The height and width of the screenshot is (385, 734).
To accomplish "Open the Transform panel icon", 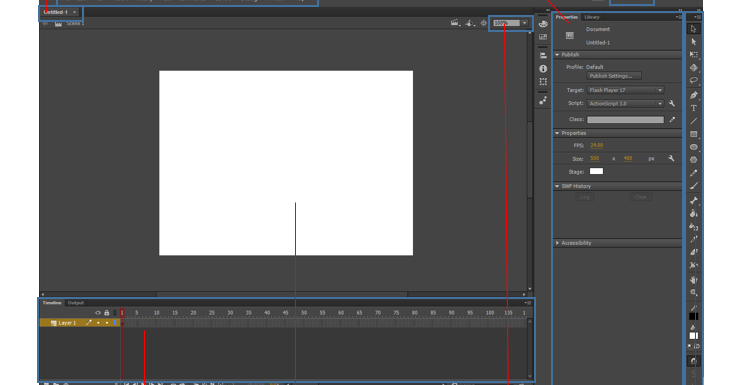I will coord(543,81).
